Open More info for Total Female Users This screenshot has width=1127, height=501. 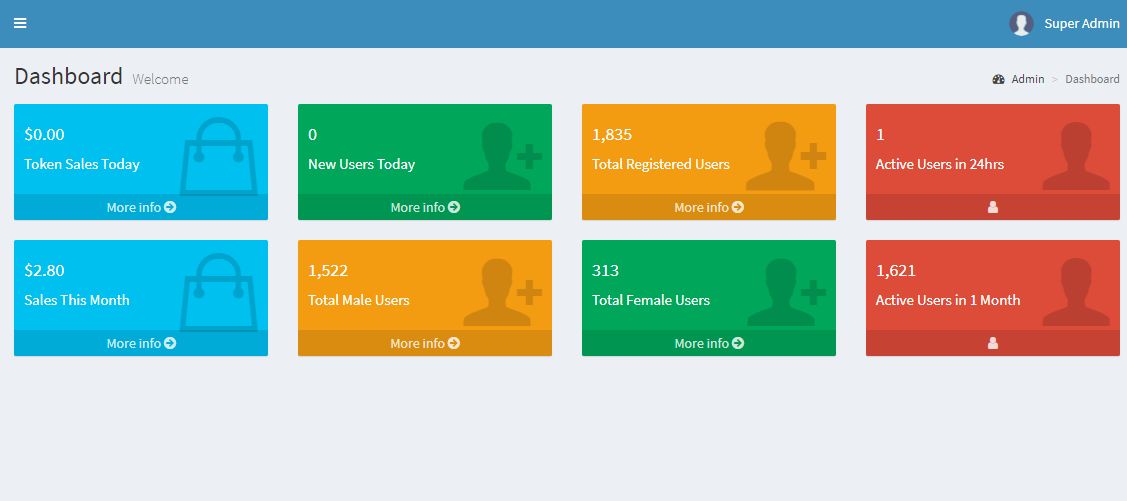click(x=709, y=343)
